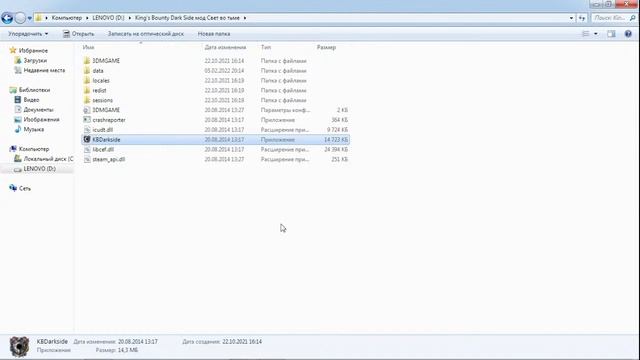Screen dimensions: 640x360
Task: Refresh the folder with the refresh icon
Action: click(582, 18)
